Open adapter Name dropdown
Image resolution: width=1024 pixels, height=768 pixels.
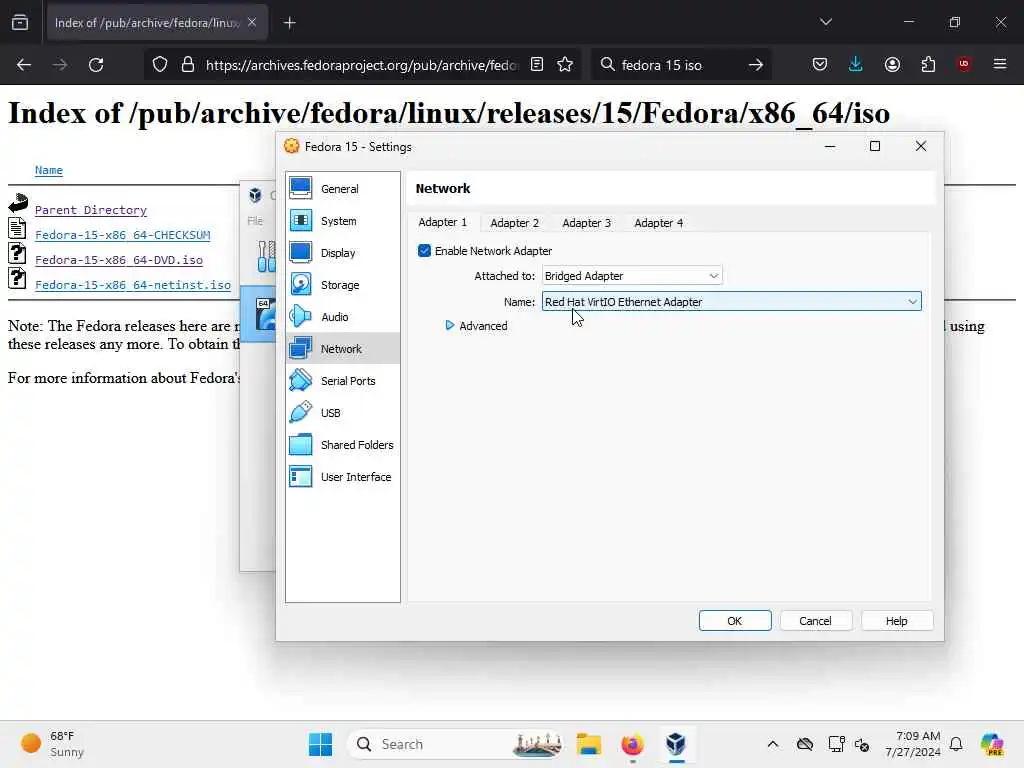pos(731,302)
